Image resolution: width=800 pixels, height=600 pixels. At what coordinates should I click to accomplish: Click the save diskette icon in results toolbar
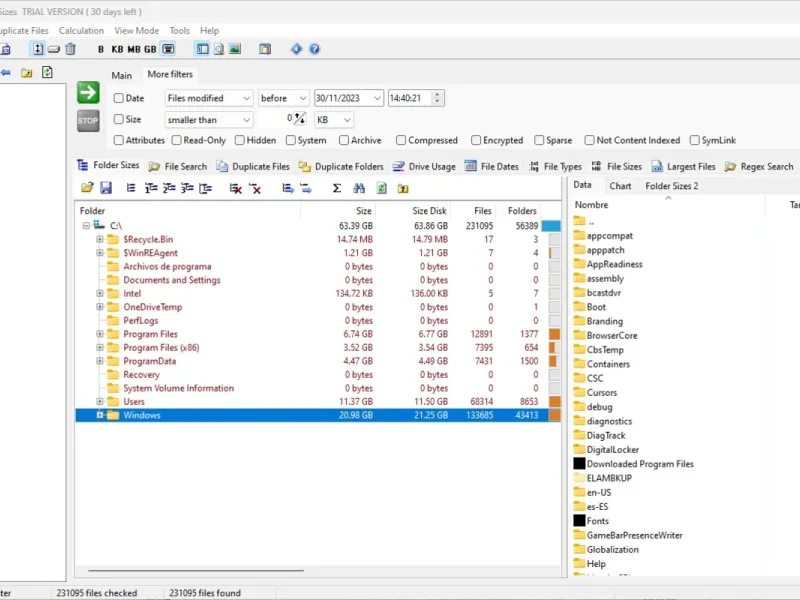(x=105, y=188)
